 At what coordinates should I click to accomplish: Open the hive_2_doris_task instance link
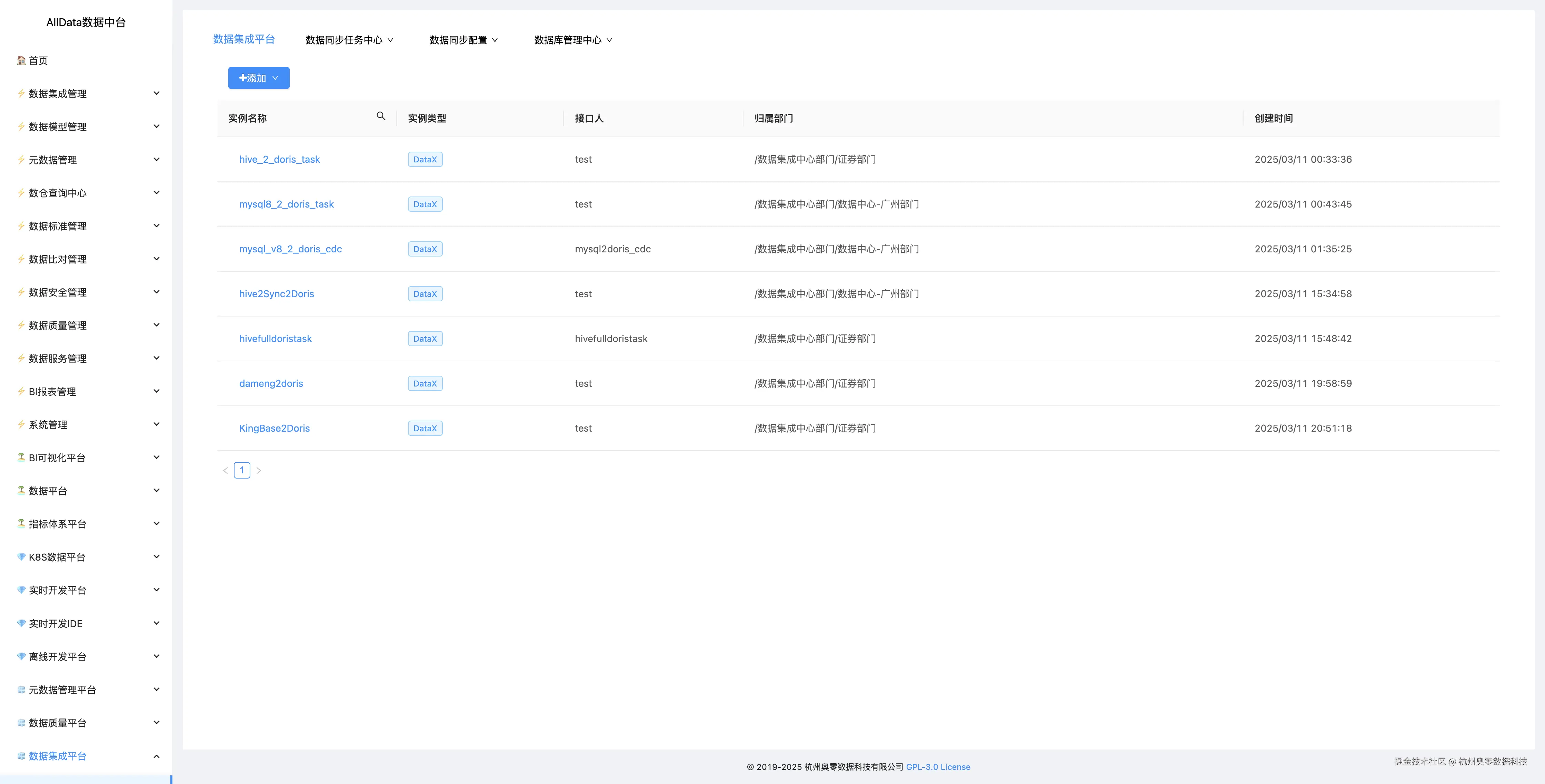pyautogui.click(x=279, y=159)
